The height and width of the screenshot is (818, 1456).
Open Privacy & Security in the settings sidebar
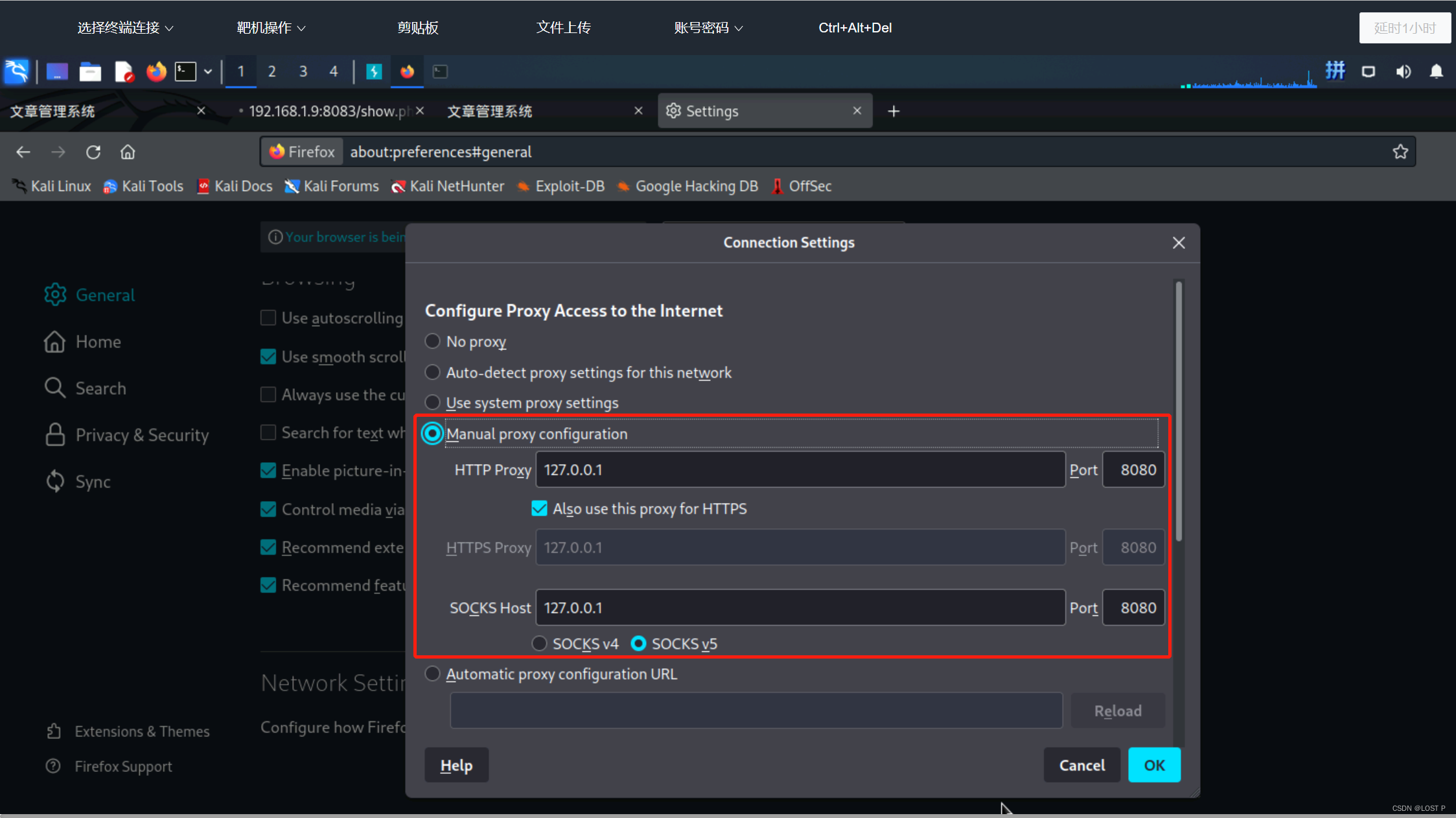[x=142, y=434]
